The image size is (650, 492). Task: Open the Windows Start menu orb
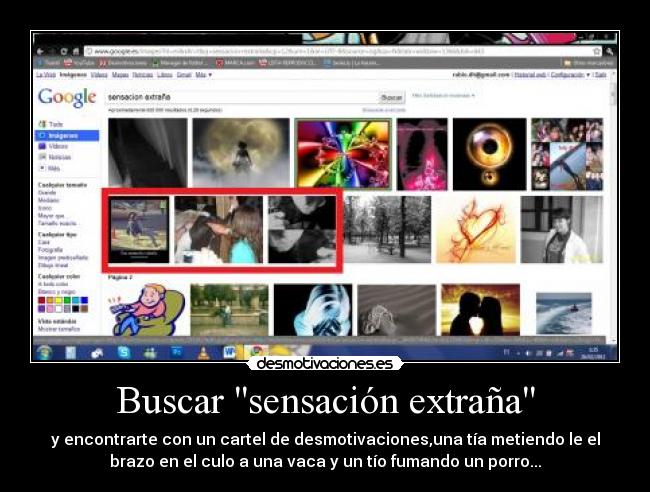click(44, 353)
